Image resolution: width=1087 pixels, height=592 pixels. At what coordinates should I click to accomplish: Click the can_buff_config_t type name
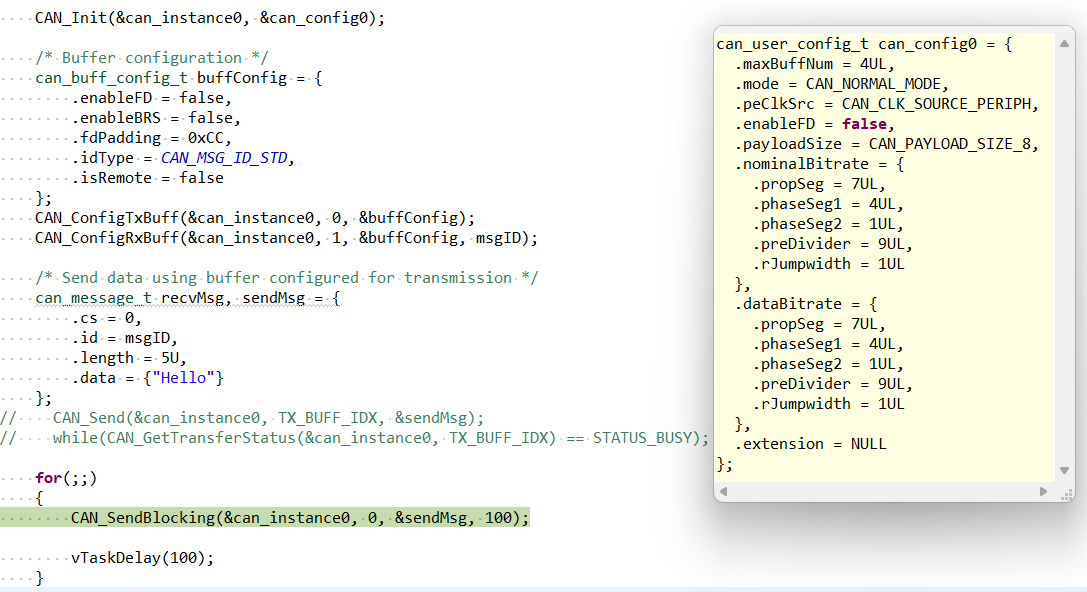pos(112,78)
